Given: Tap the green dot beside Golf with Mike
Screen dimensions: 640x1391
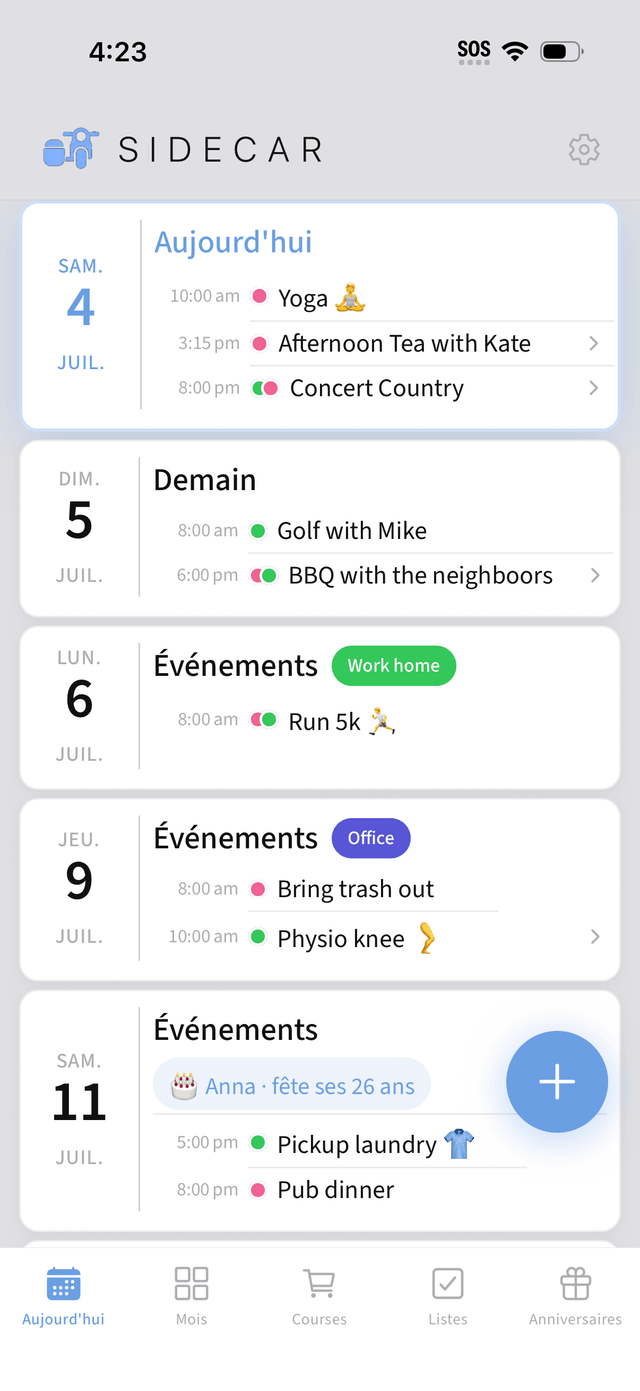Looking at the screenshot, I should click(x=257, y=531).
